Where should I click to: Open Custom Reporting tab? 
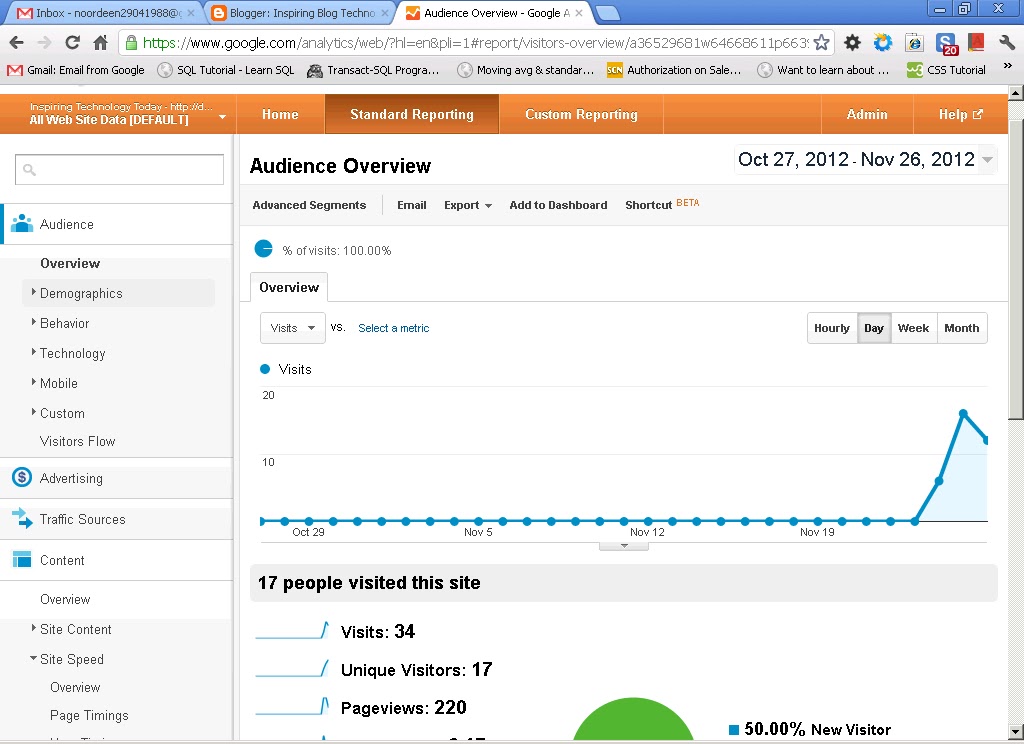581,114
